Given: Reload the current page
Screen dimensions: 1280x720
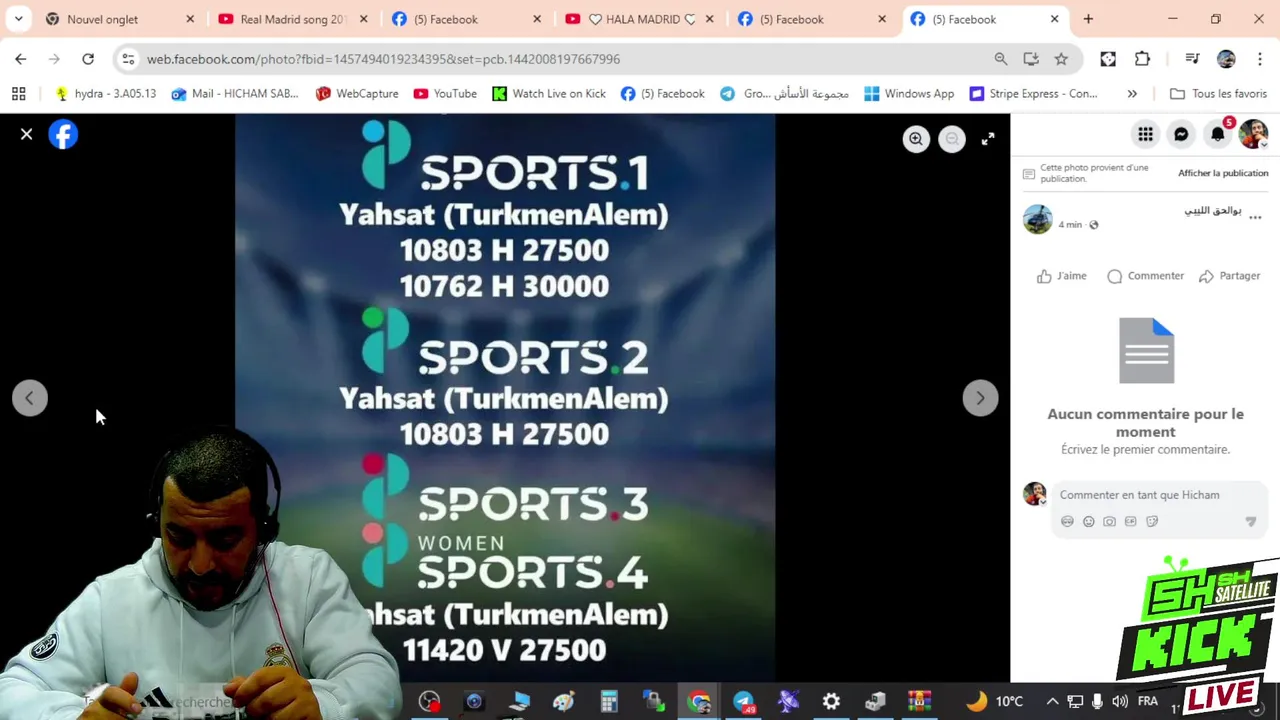Looking at the screenshot, I should tap(88, 59).
